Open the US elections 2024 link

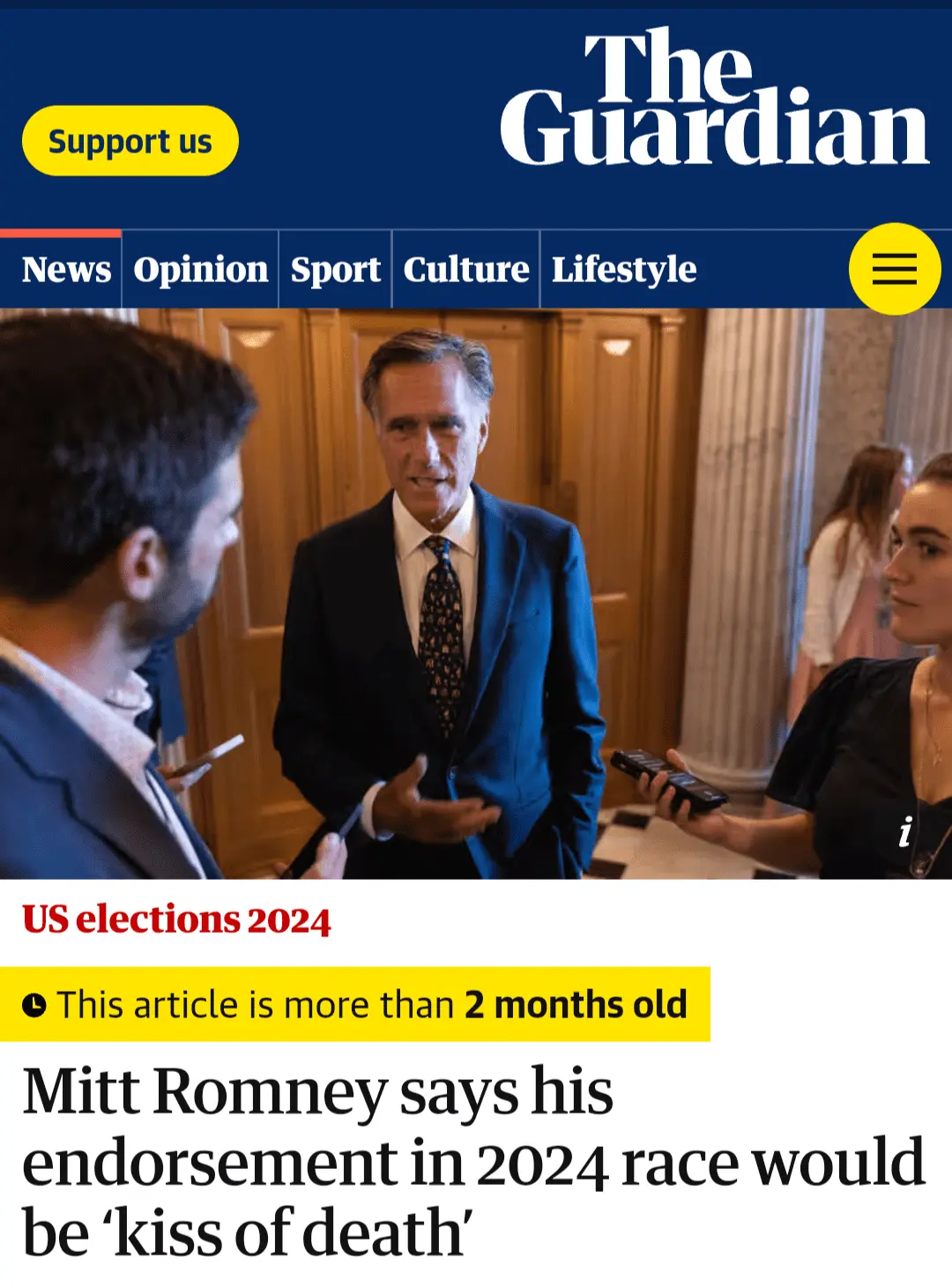(176, 919)
